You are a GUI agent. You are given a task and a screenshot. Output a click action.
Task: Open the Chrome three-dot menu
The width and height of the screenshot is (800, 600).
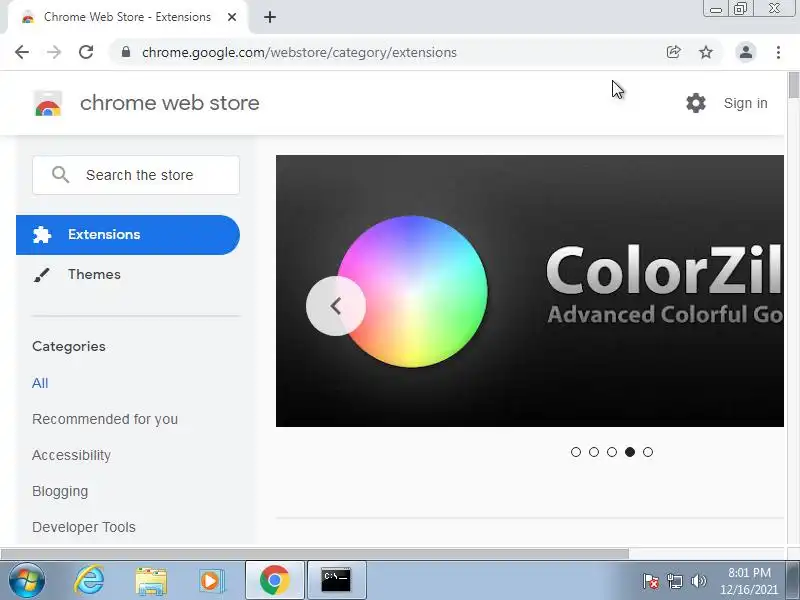(x=778, y=52)
